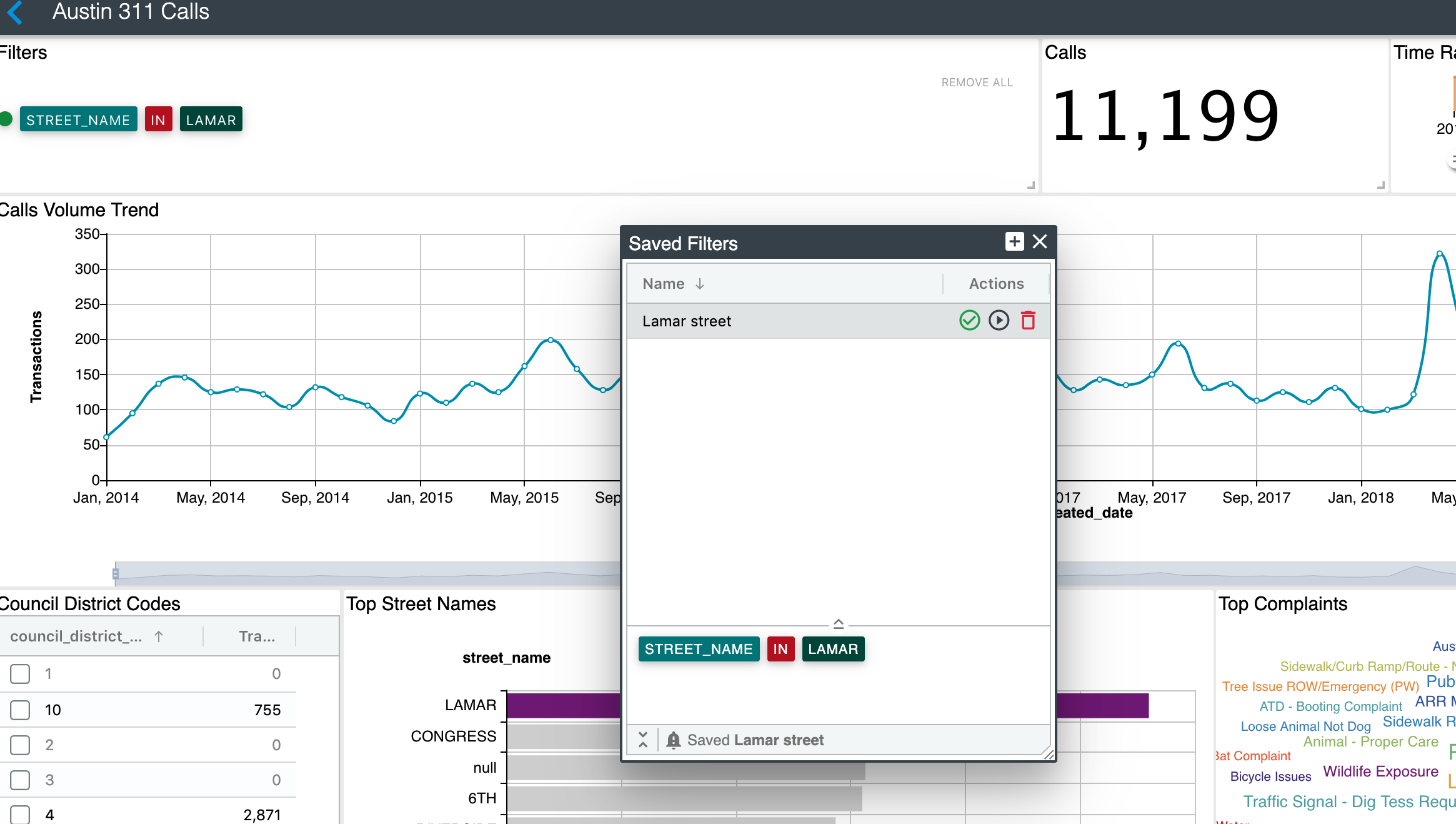Click the LAMAR value chip in Filters panel
Screen dimensions: 1456x824
211,119
